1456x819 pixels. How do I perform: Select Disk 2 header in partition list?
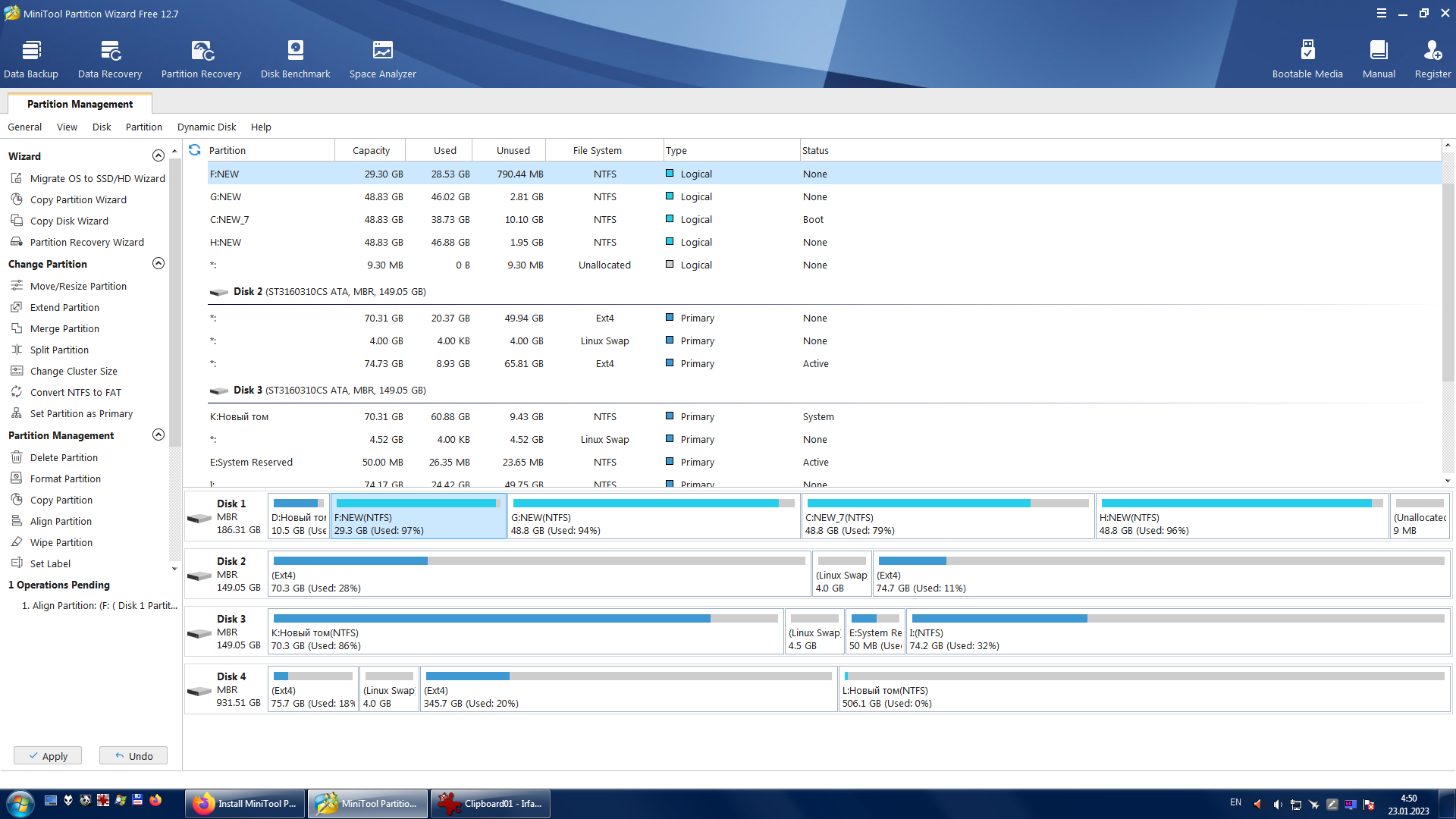(x=824, y=291)
